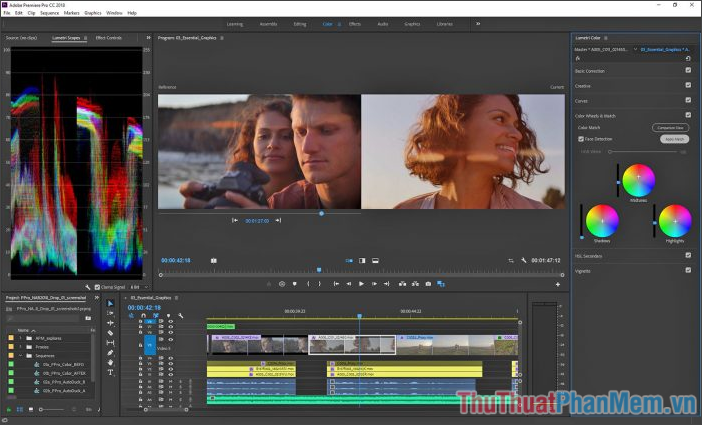
Task: Open master clip dropdown in Lumetri Color
Action: coord(635,49)
